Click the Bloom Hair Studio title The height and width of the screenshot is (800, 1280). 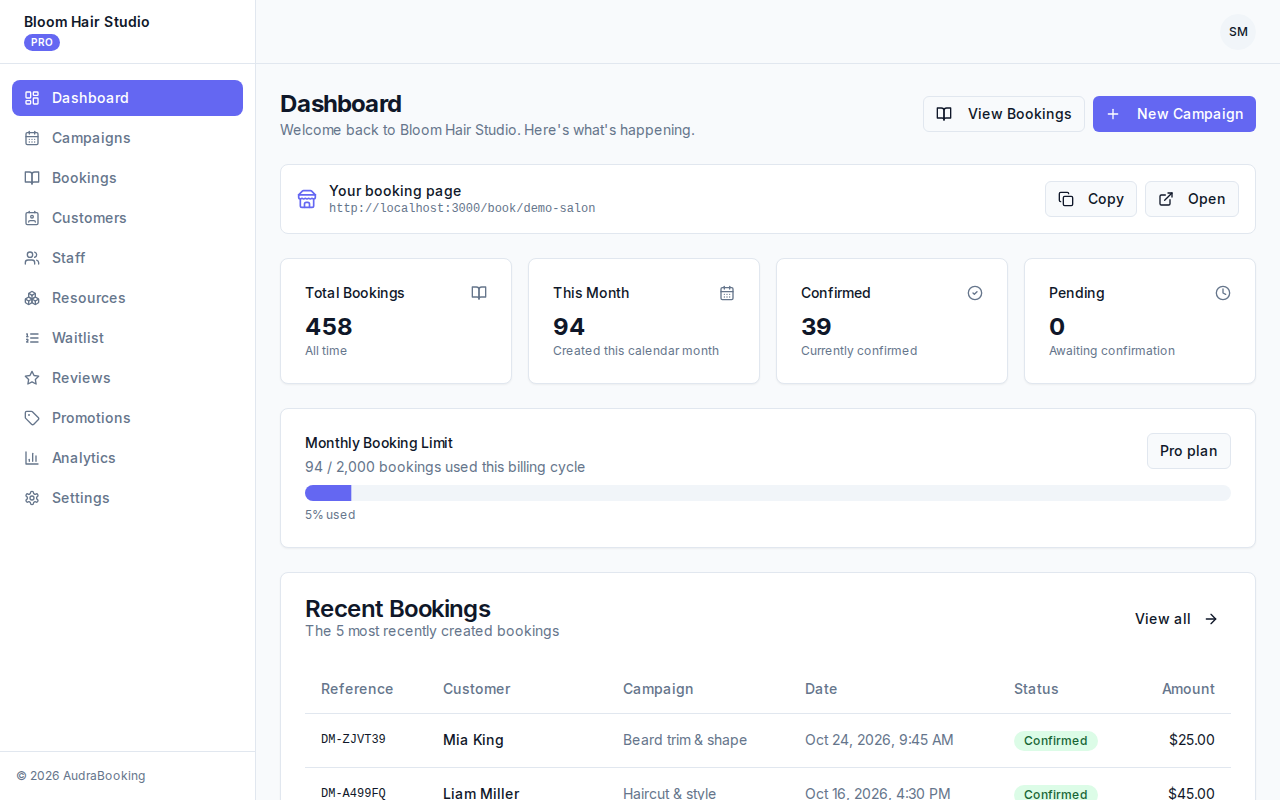tap(87, 22)
